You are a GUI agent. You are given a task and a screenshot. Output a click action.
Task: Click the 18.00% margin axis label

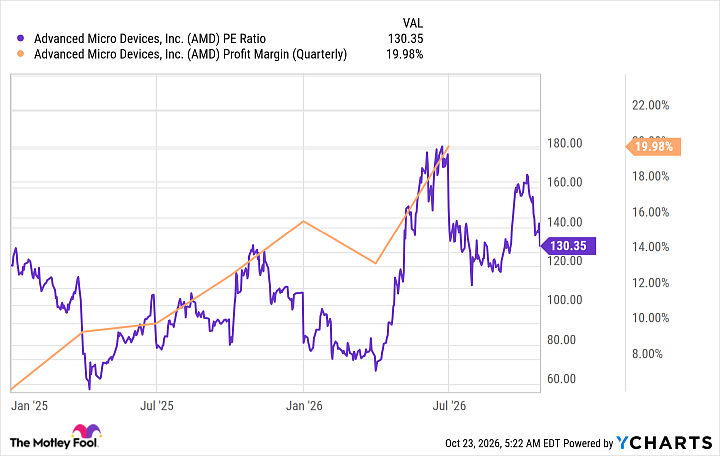[x=650, y=176]
